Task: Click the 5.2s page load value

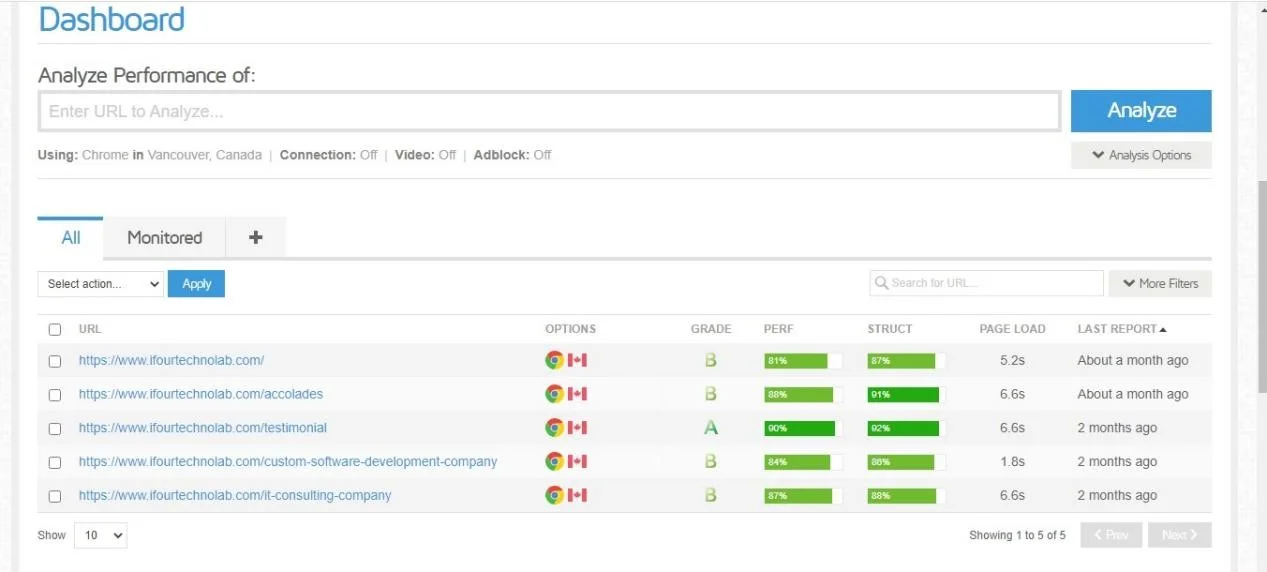Action: click(x=1012, y=360)
